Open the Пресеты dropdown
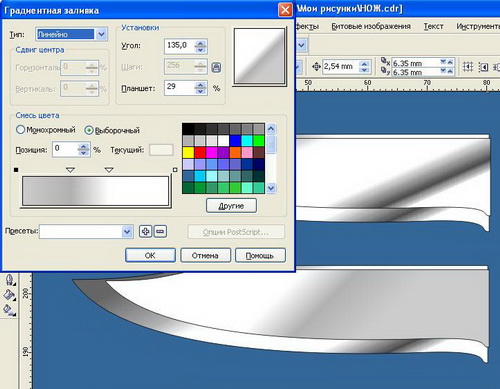Screen dimensions: 500x389 click(x=127, y=231)
